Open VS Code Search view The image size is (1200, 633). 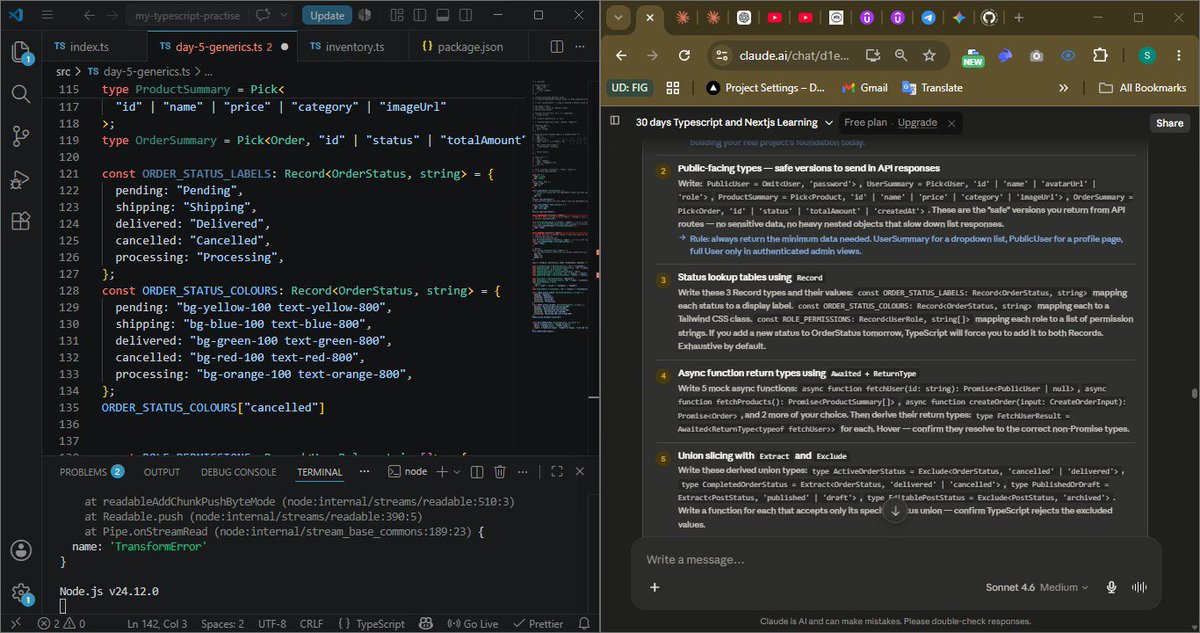click(21, 94)
